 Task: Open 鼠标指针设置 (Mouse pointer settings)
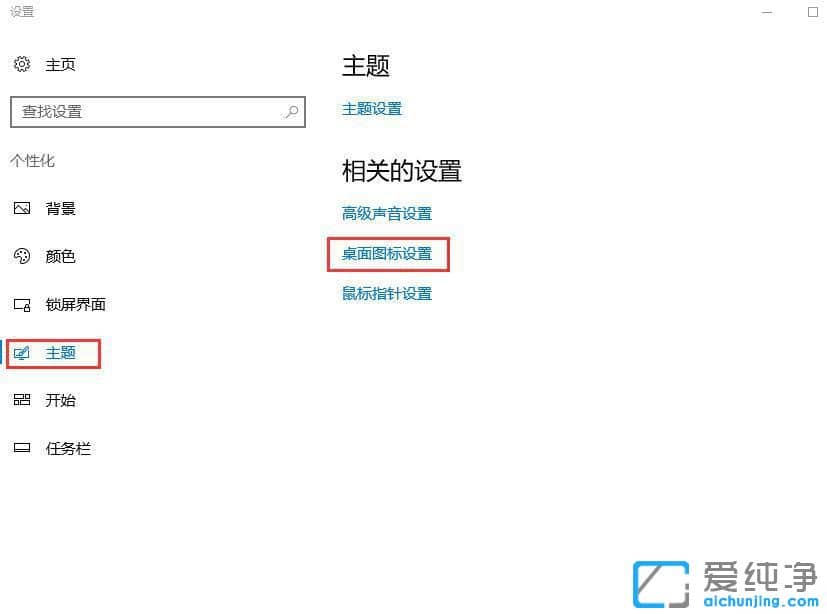(x=388, y=293)
